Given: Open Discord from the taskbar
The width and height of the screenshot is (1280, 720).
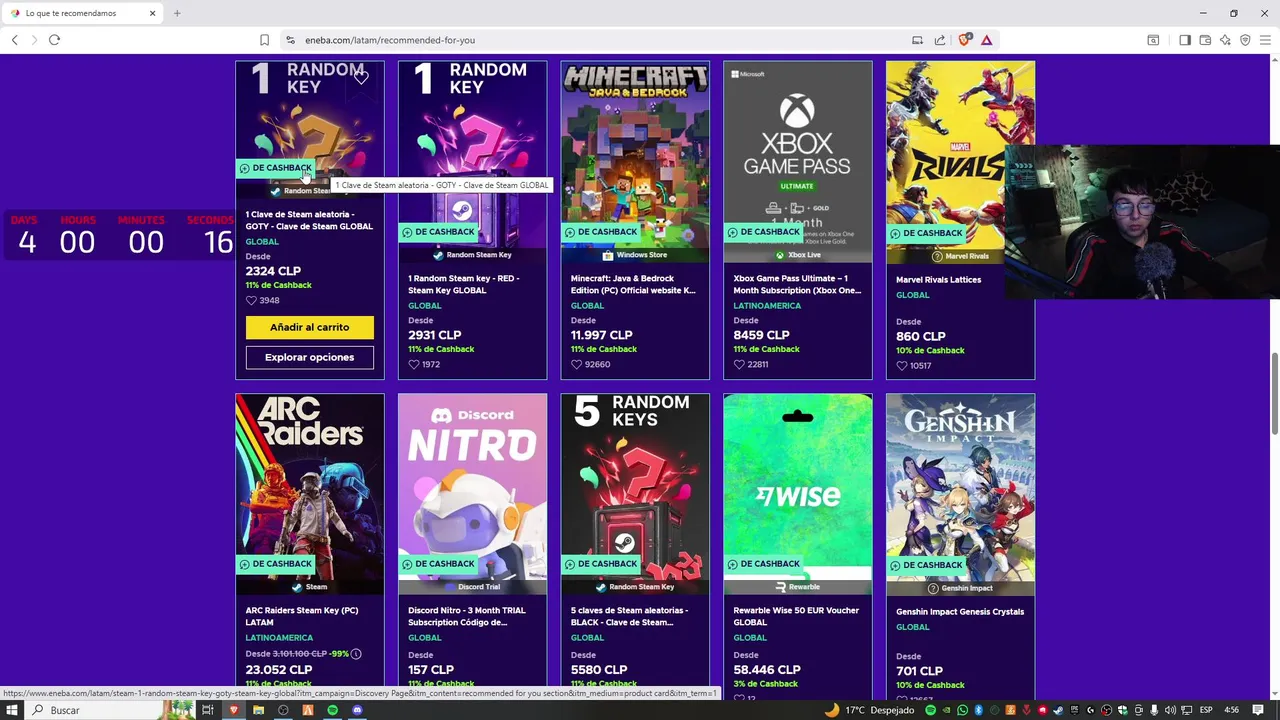Looking at the screenshot, I should click(357, 710).
